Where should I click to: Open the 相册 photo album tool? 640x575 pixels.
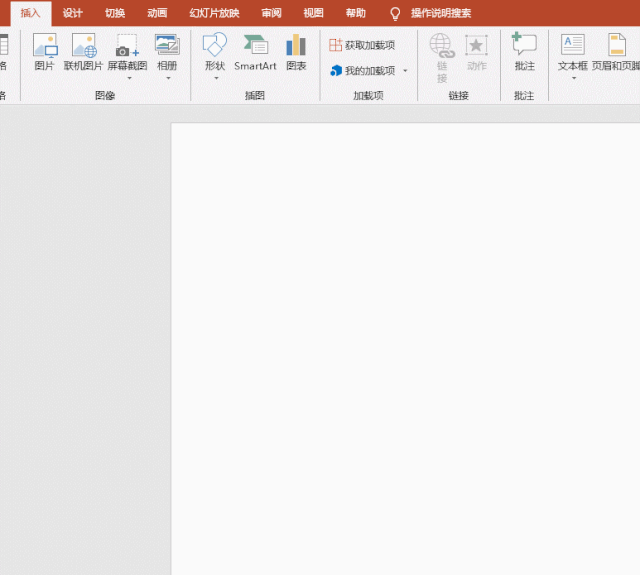[167, 51]
